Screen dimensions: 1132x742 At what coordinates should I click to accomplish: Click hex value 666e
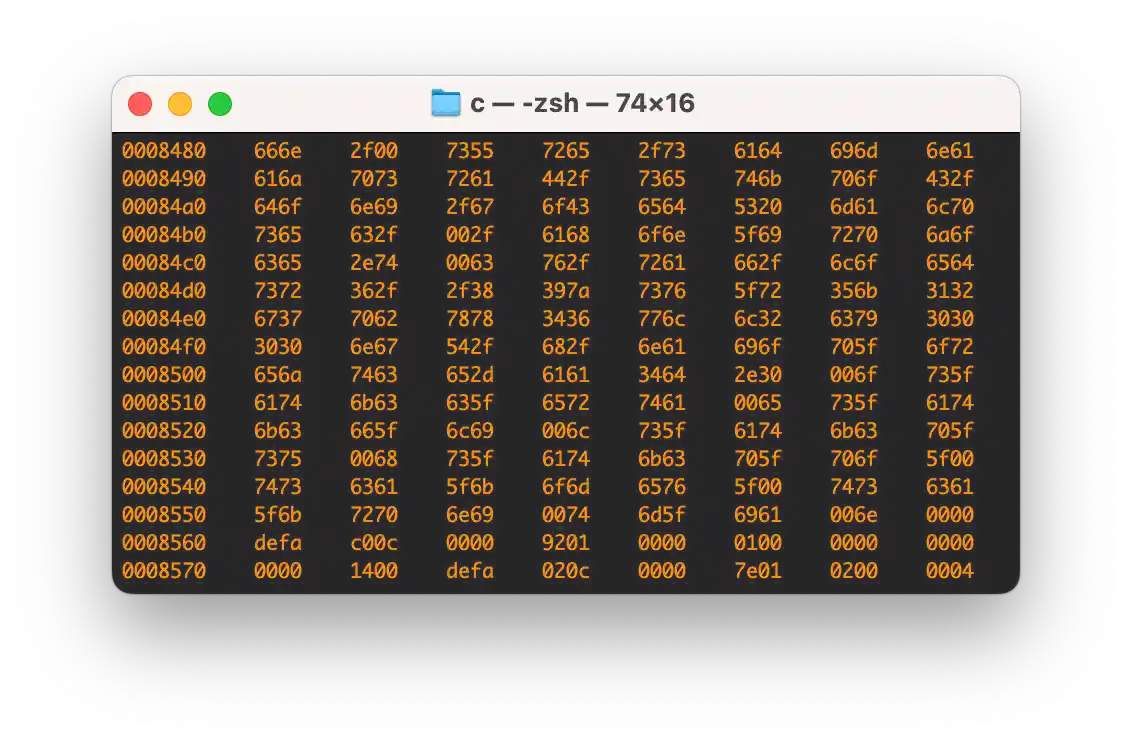(278, 151)
